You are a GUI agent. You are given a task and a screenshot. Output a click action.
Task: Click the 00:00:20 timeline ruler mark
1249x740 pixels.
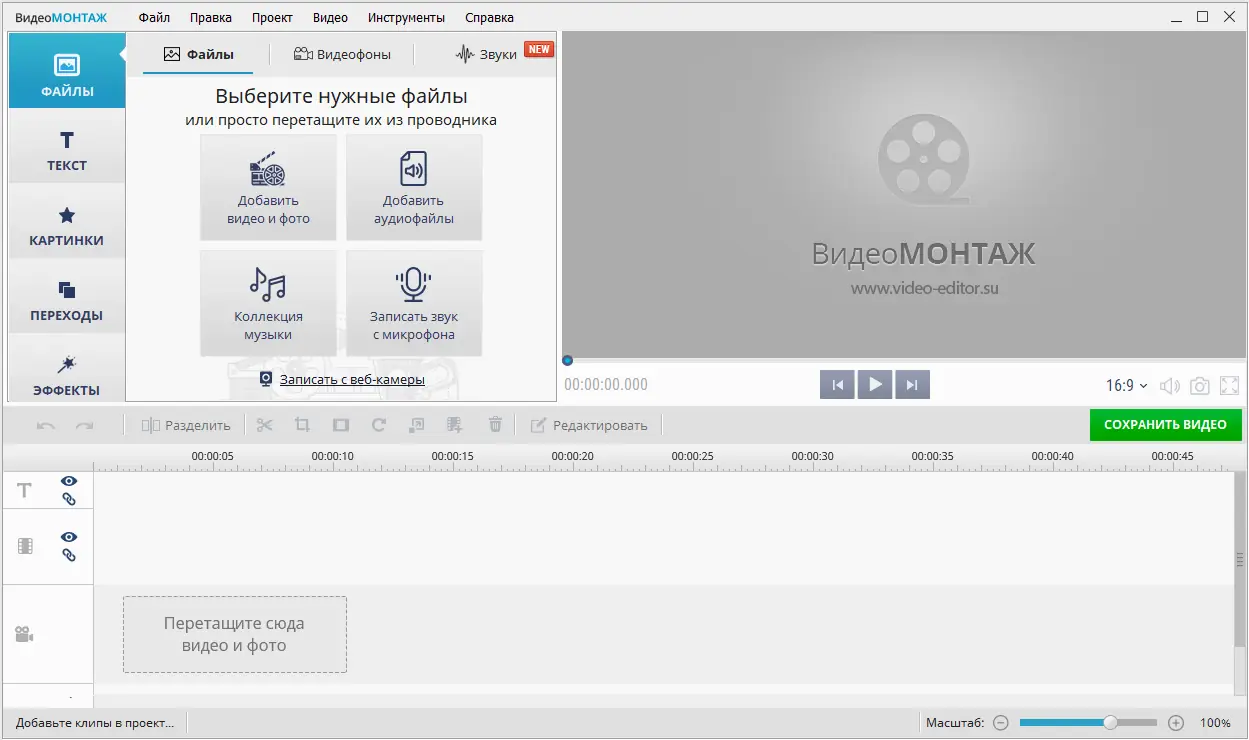pyautogui.click(x=573, y=456)
